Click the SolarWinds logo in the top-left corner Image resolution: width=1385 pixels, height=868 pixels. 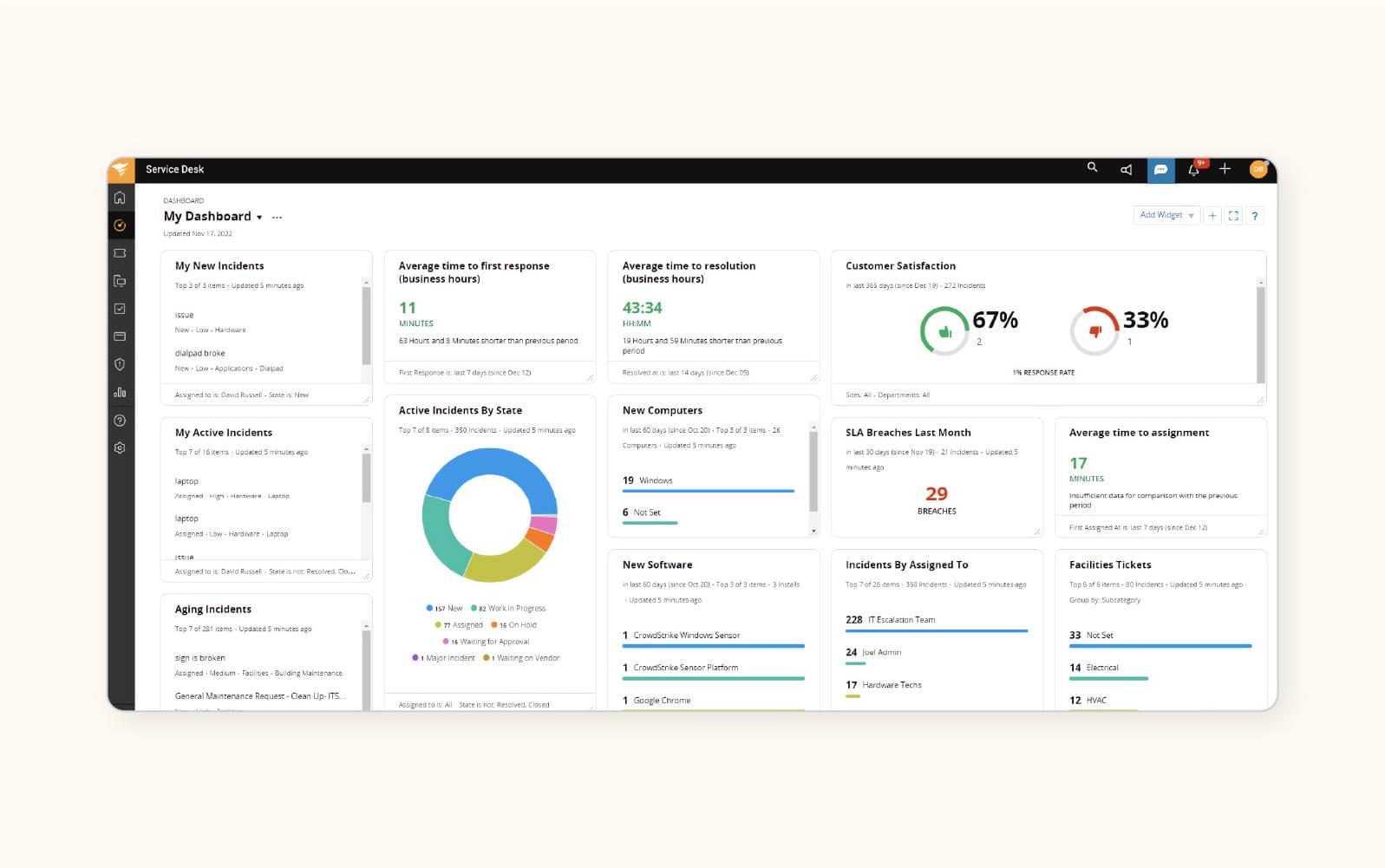pos(121,170)
